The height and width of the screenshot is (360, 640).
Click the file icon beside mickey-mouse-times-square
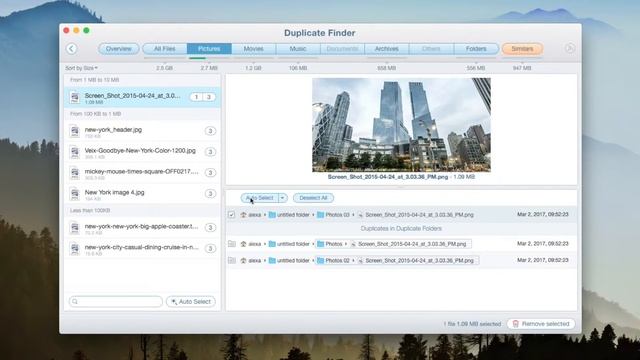[x=75, y=173]
